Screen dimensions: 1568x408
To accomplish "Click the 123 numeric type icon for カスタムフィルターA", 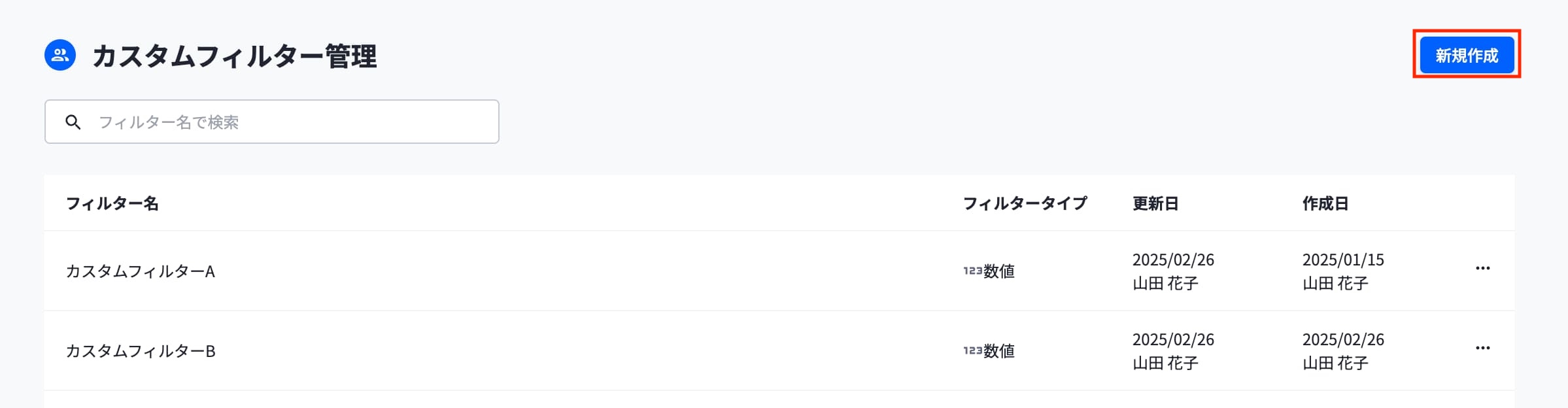I will click(x=972, y=271).
